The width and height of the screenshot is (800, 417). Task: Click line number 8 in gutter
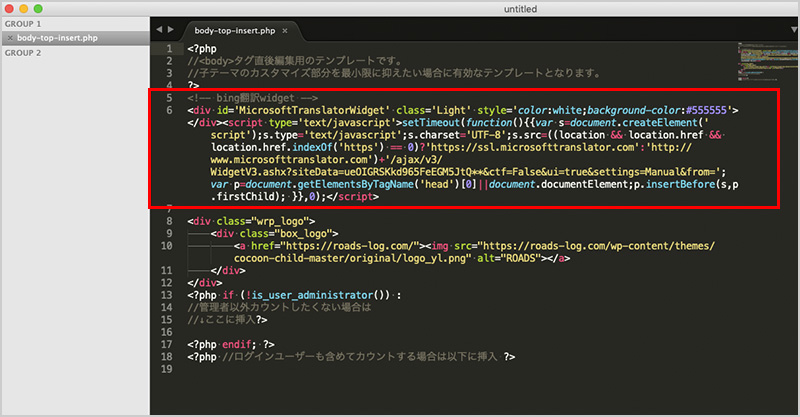pos(169,221)
